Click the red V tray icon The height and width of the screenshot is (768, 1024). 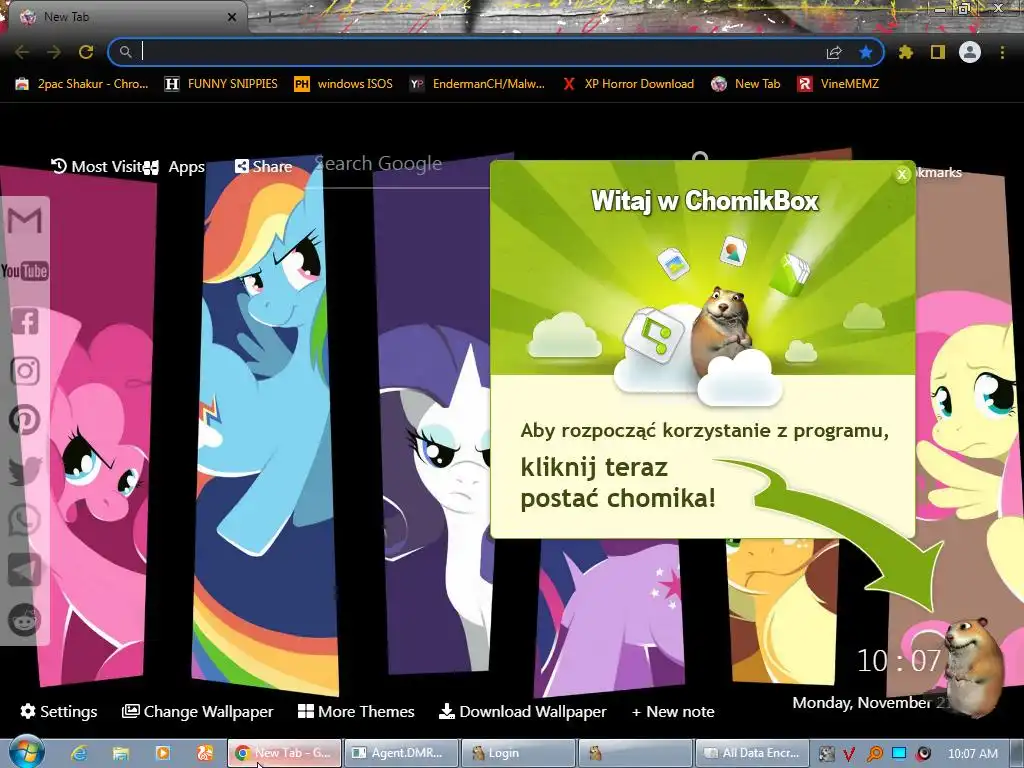tap(850, 754)
